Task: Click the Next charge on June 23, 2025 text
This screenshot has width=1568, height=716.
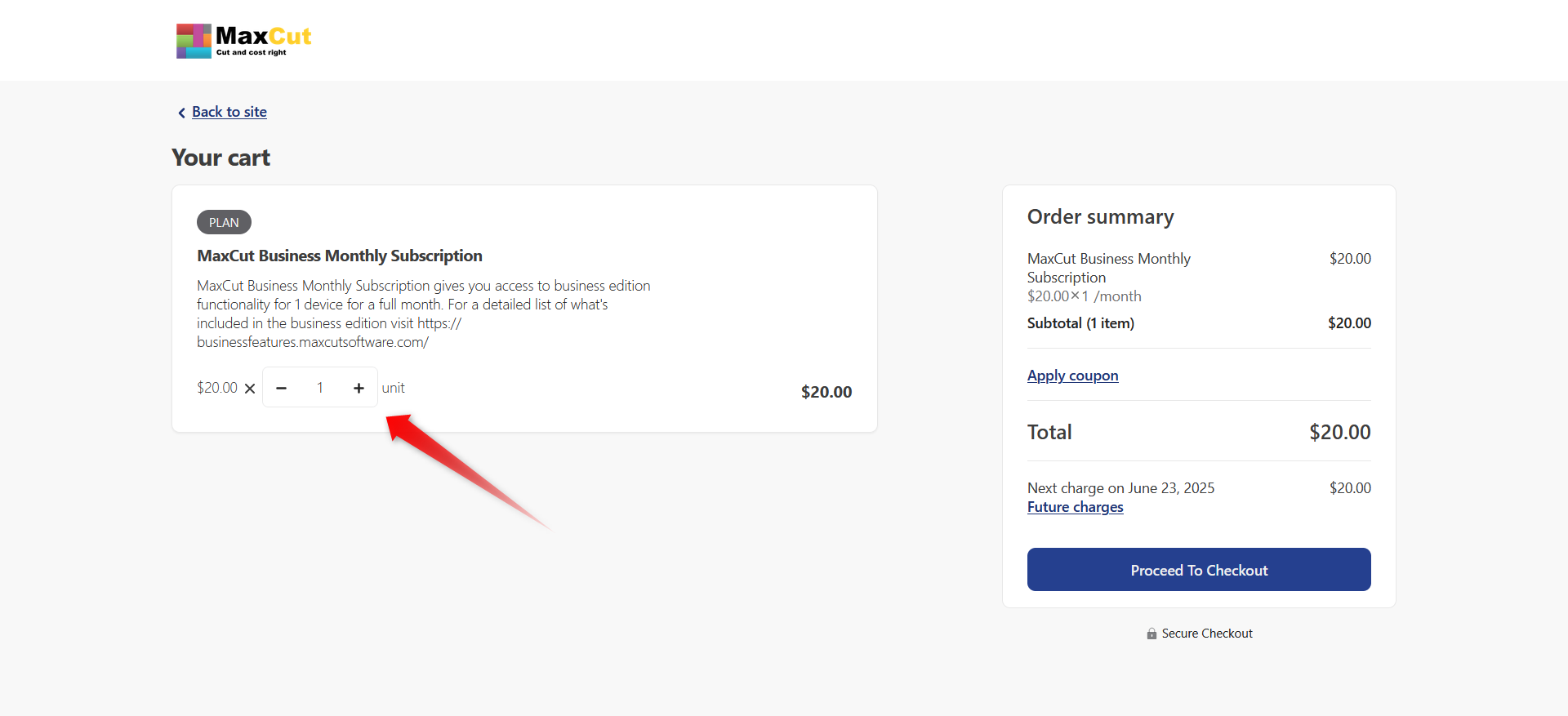Action: point(1120,488)
